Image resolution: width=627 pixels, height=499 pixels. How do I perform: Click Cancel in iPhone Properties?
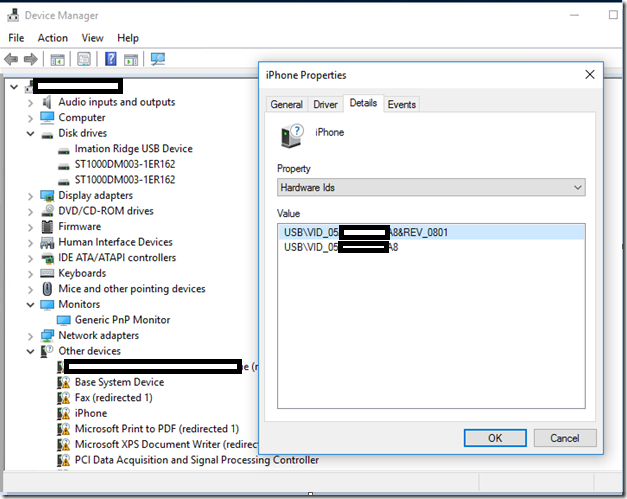tap(565, 438)
